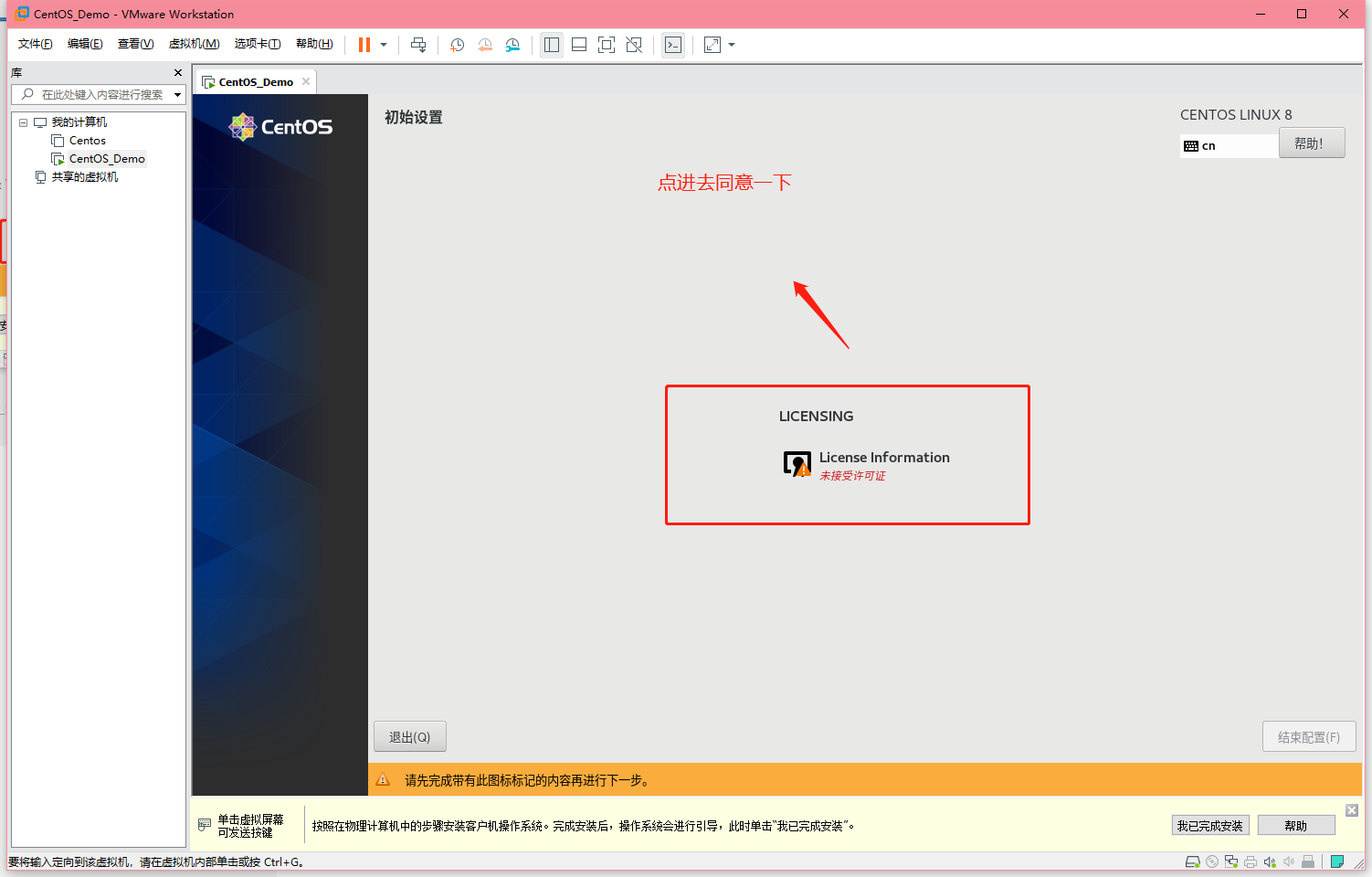Collapse the 我的计算机 tree node
1372x877 pixels.
[23, 122]
